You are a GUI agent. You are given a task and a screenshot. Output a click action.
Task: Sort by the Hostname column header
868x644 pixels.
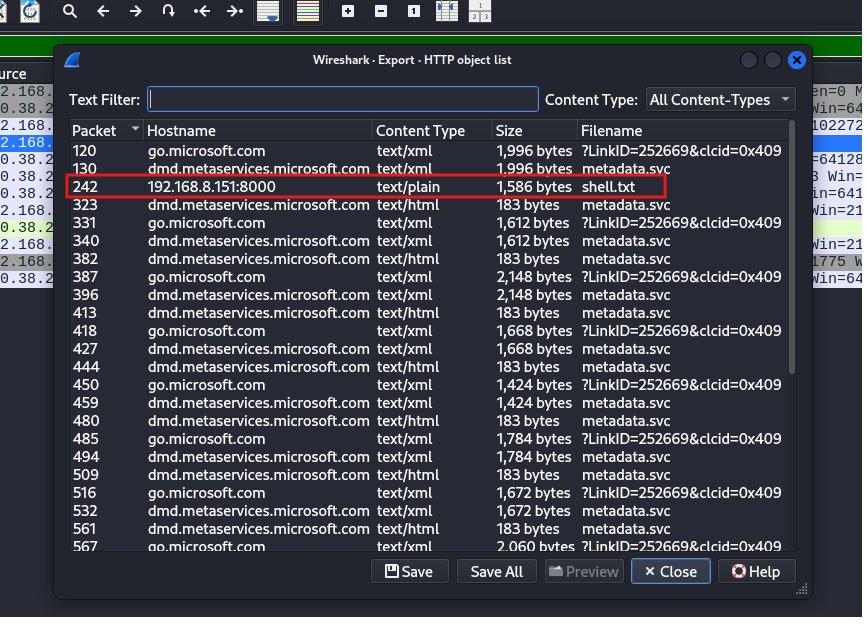coord(258,131)
